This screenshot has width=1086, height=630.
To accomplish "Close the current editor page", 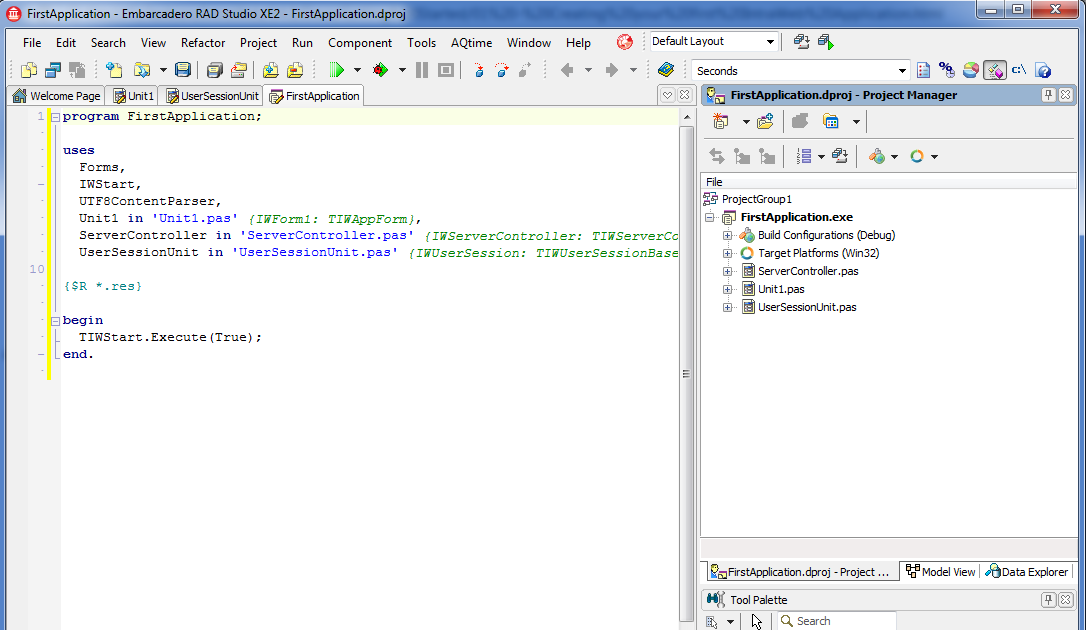I will pos(684,95).
